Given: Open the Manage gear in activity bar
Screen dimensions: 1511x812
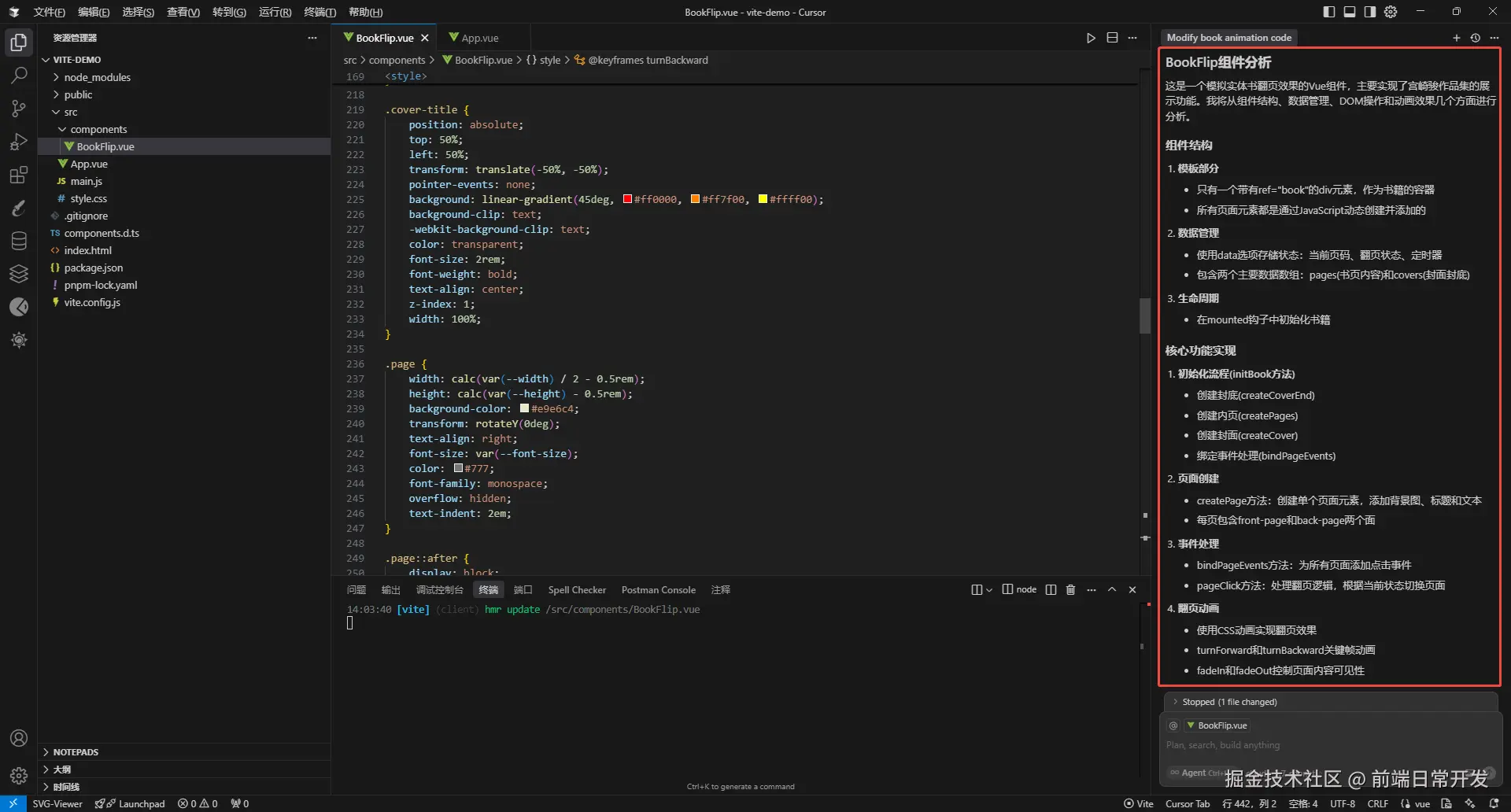Looking at the screenshot, I should 19,776.
